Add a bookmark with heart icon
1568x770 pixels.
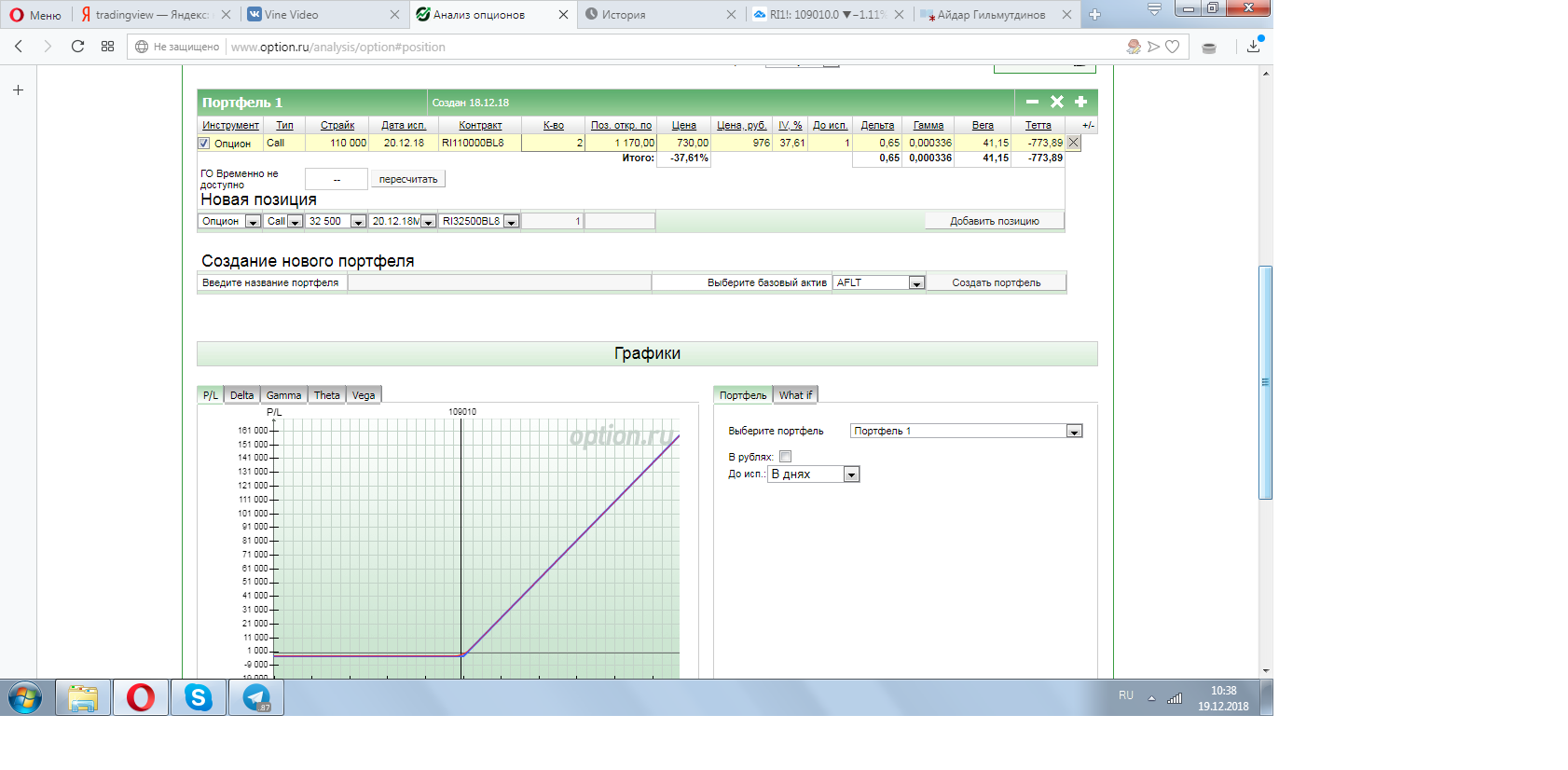tap(1173, 47)
